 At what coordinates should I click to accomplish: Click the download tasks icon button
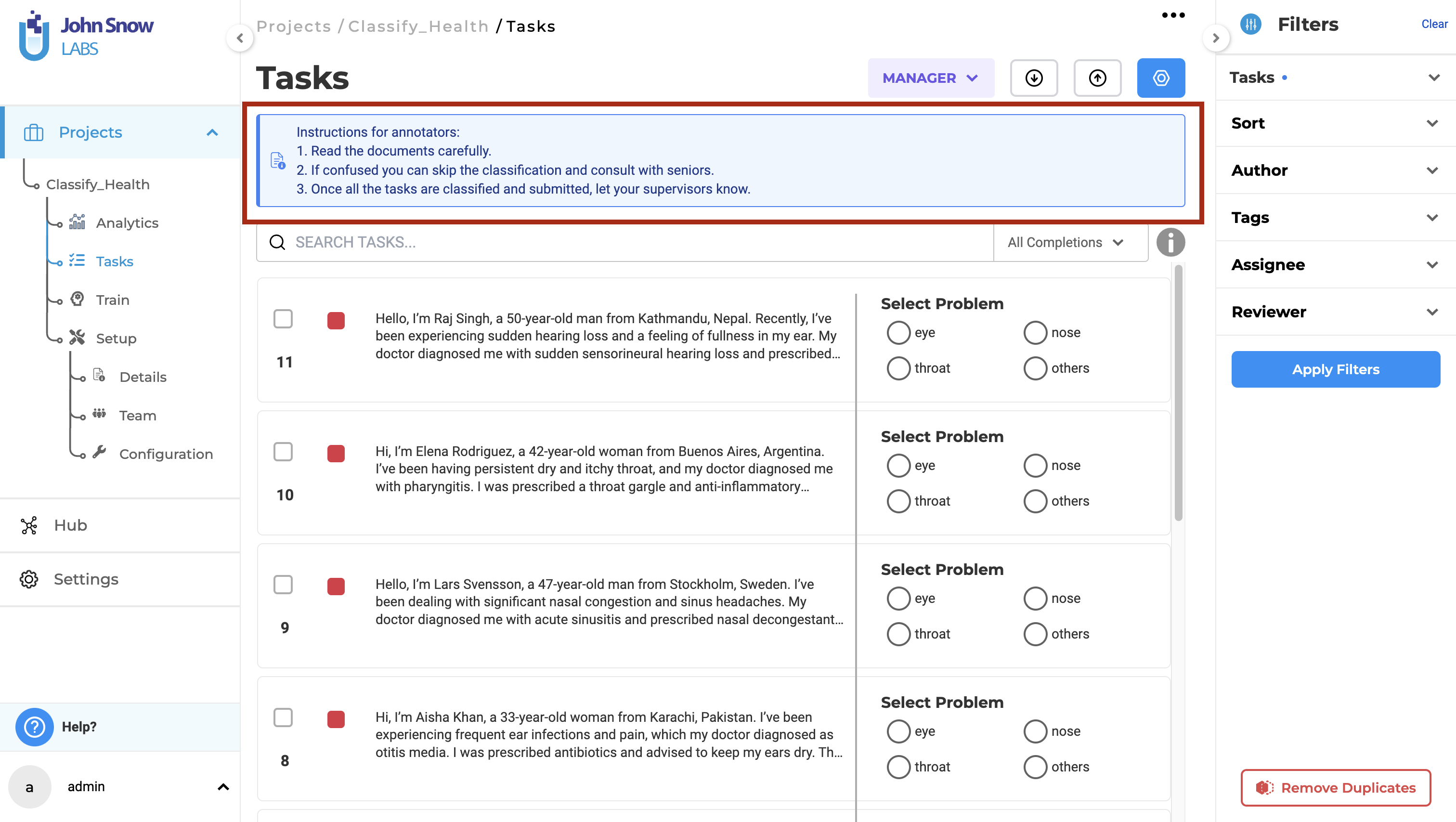coord(1034,78)
